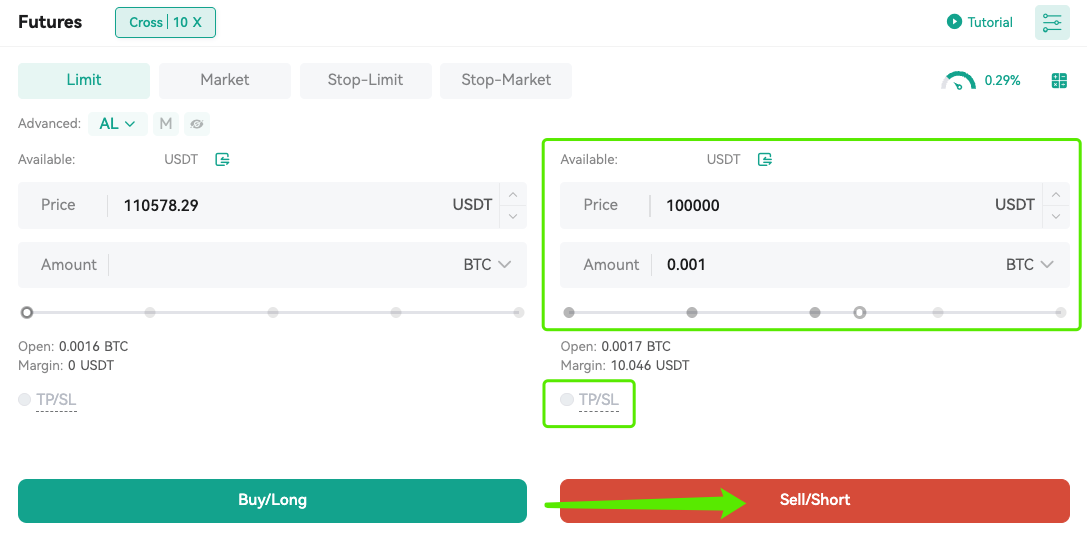
Task: Click the Tutorial play icon
Action: tap(955, 21)
